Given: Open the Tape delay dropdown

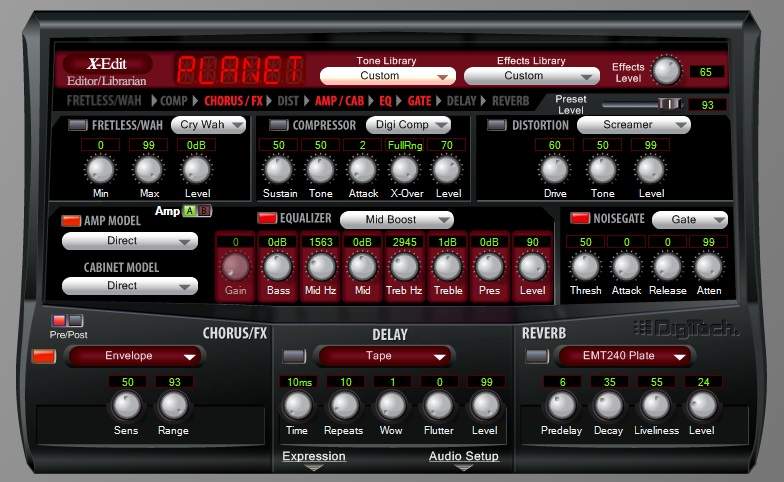Looking at the screenshot, I should click(x=384, y=356).
